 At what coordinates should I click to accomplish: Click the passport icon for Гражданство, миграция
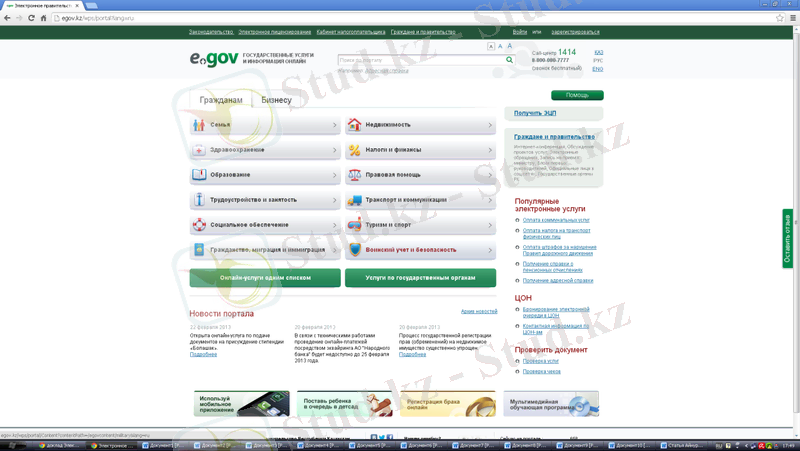pyautogui.click(x=199, y=249)
